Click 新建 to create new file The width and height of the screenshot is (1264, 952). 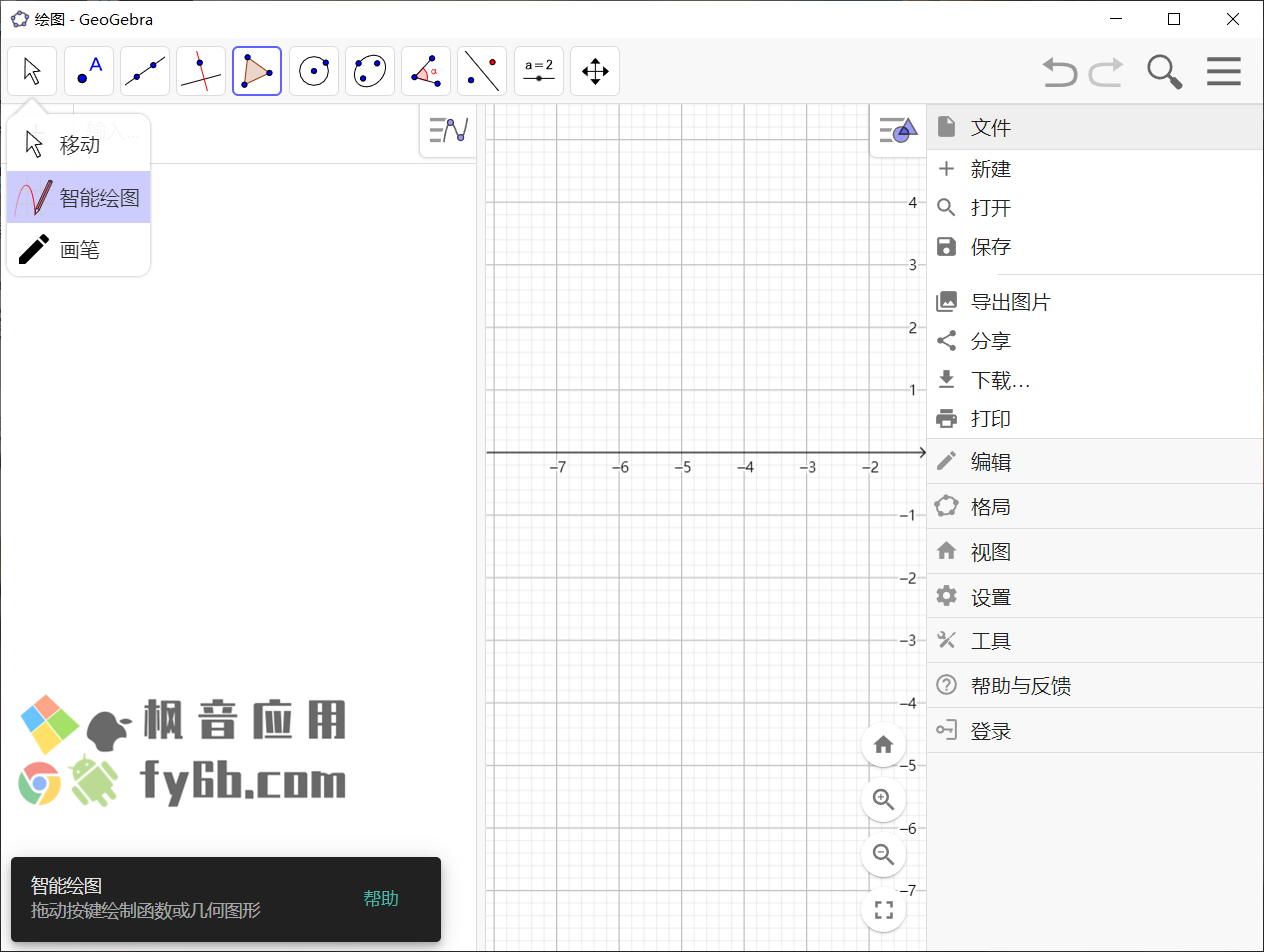point(1095,169)
